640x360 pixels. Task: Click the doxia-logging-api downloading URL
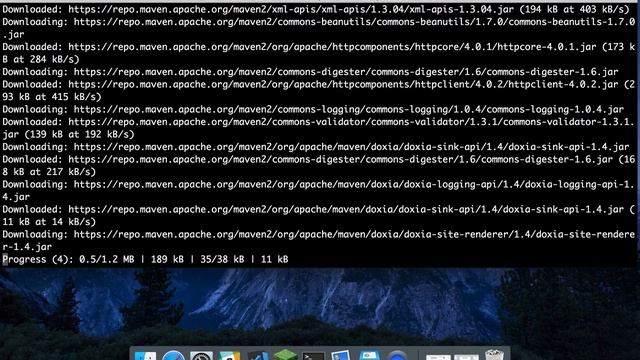354,184
